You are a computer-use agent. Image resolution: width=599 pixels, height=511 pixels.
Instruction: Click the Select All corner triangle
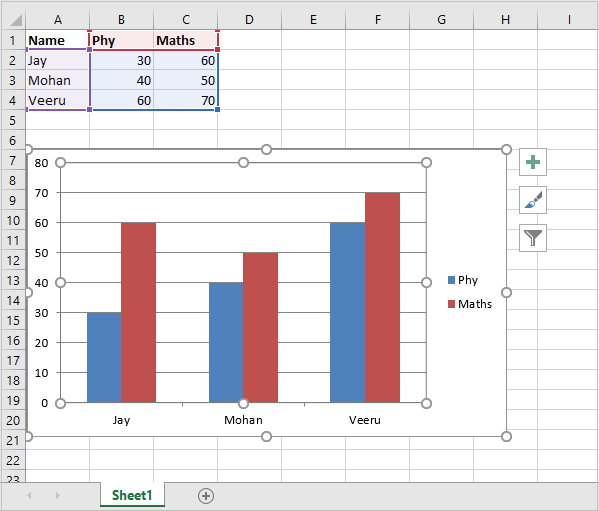pyautogui.click(x=15, y=19)
